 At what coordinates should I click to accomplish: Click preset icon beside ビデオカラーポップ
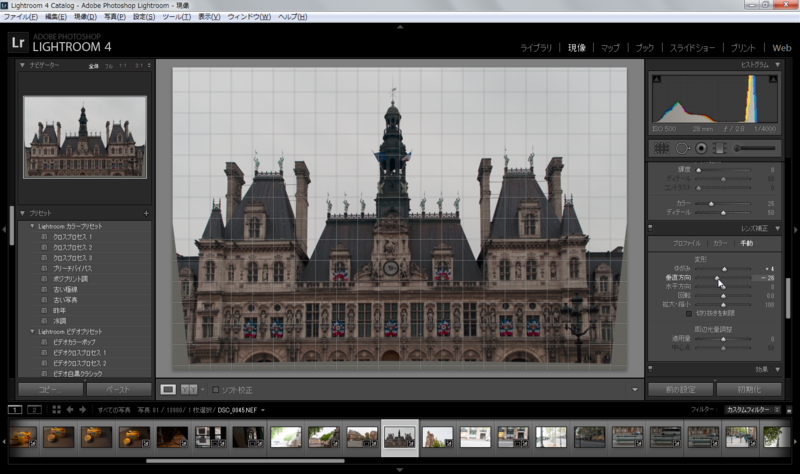[44, 342]
